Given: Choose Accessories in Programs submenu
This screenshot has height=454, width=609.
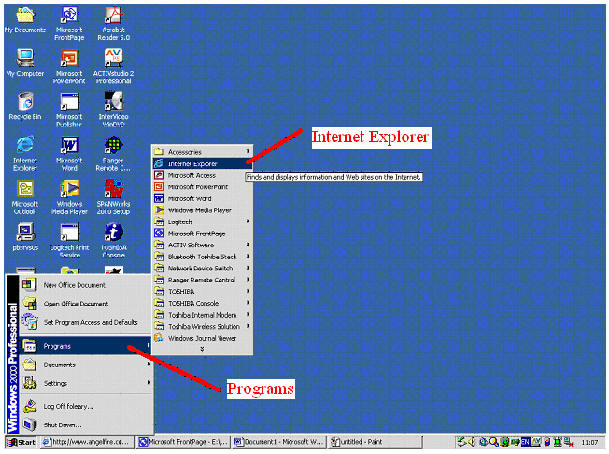Looking at the screenshot, I should pyautogui.click(x=202, y=152).
